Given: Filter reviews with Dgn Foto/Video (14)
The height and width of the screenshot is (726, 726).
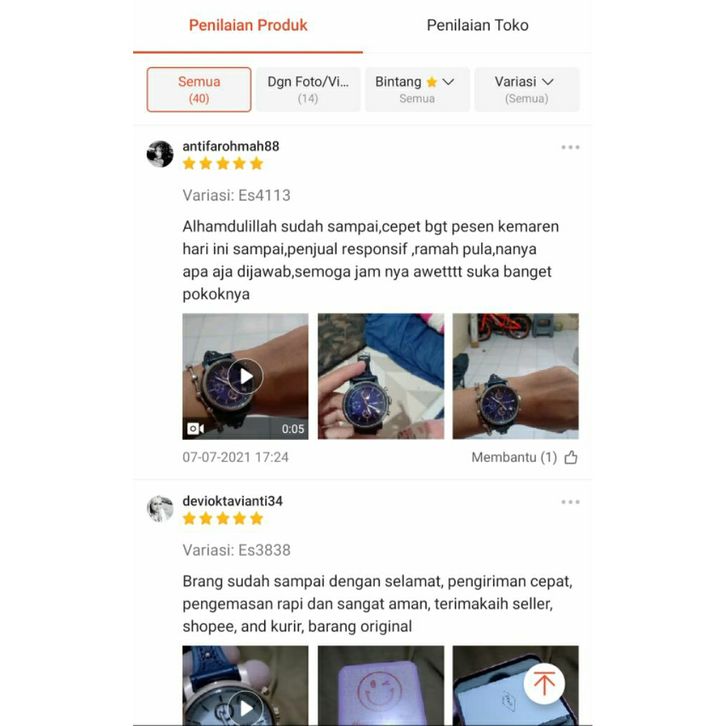Looking at the screenshot, I should (x=308, y=89).
